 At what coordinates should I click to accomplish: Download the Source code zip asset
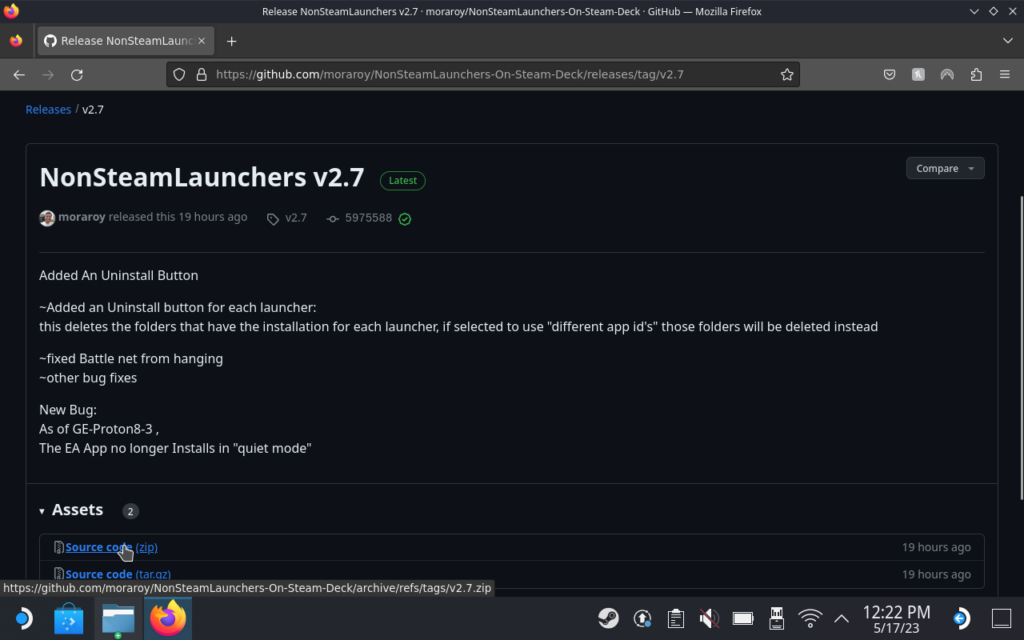click(110, 547)
